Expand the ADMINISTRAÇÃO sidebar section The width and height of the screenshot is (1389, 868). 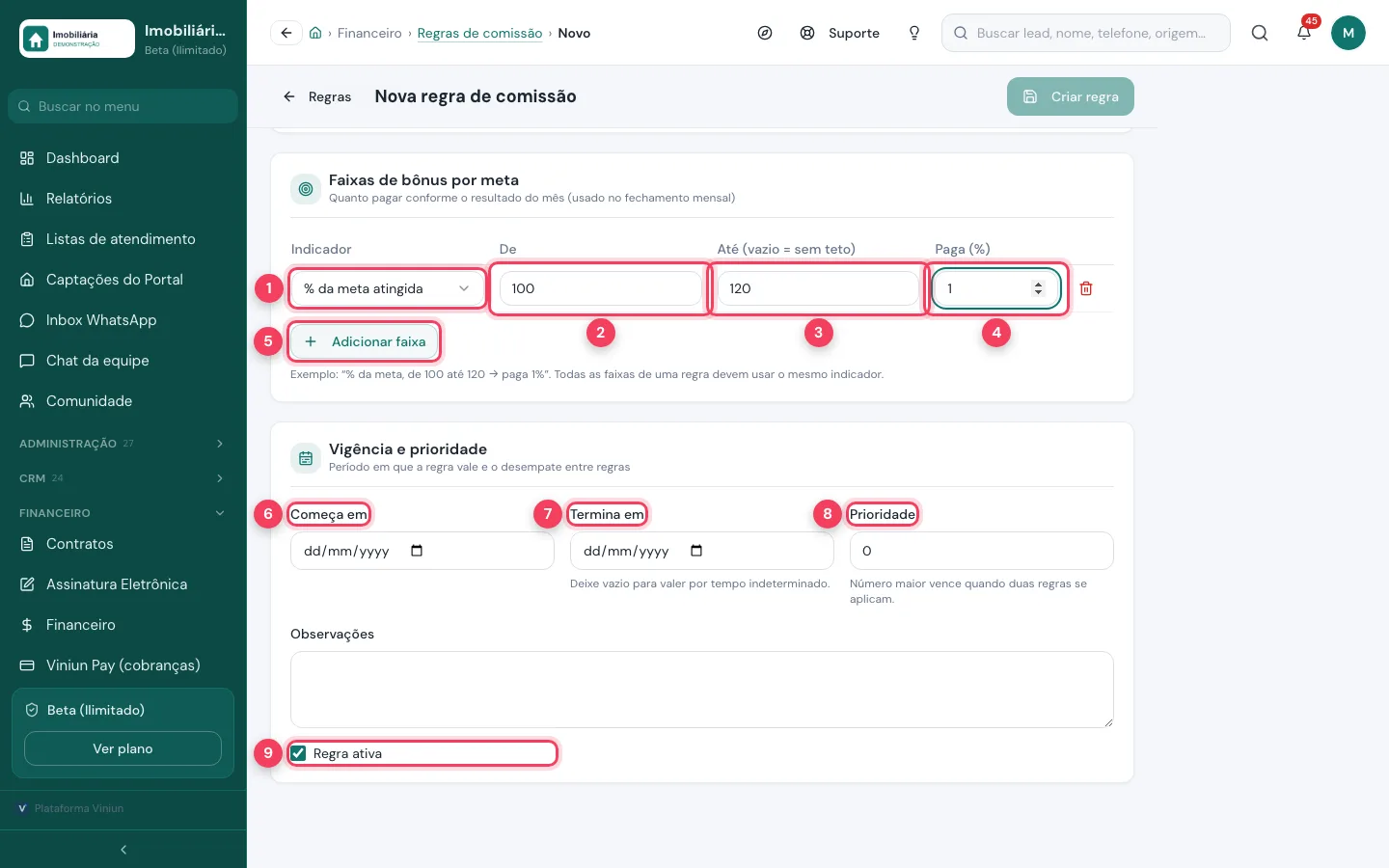tap(123, 444)
